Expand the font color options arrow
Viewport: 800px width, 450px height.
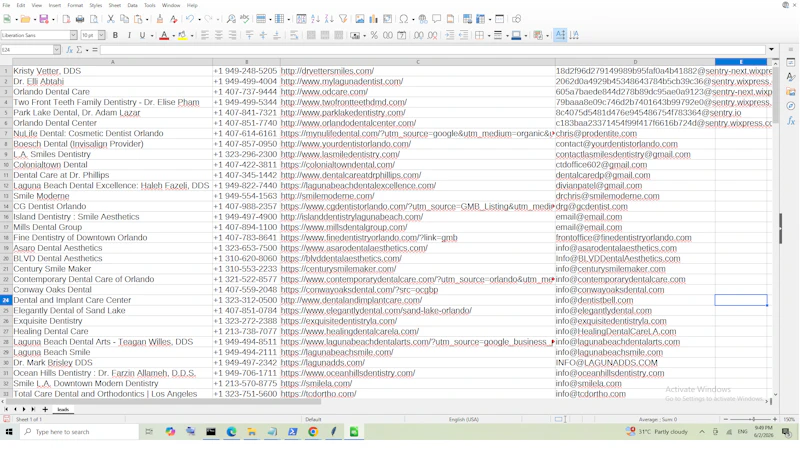pos(173,36)
